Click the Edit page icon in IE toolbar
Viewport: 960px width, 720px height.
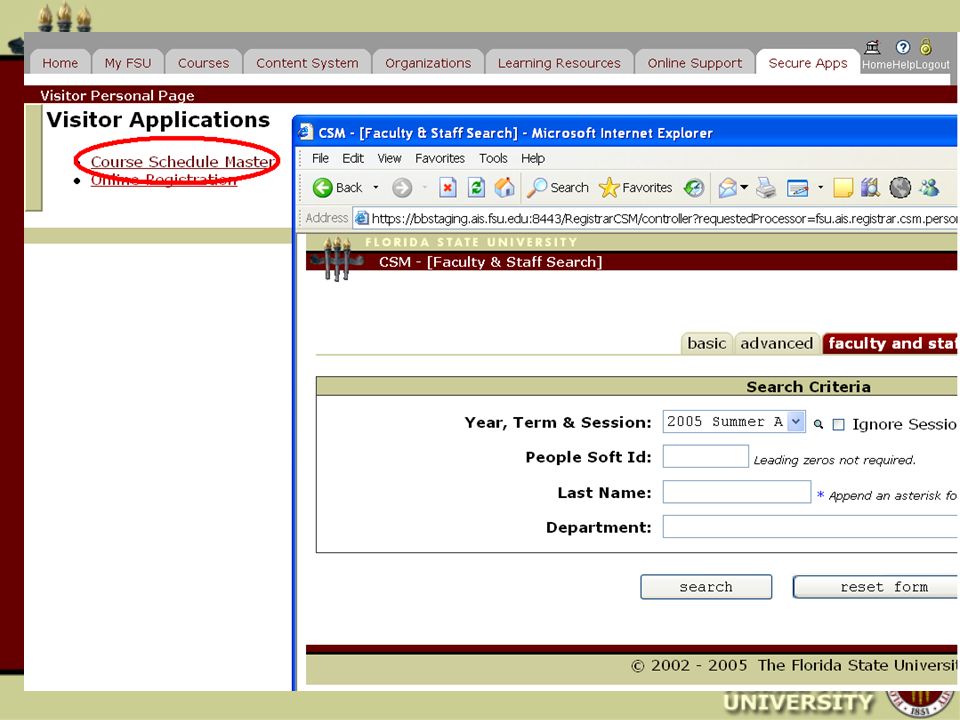point(797,187)
